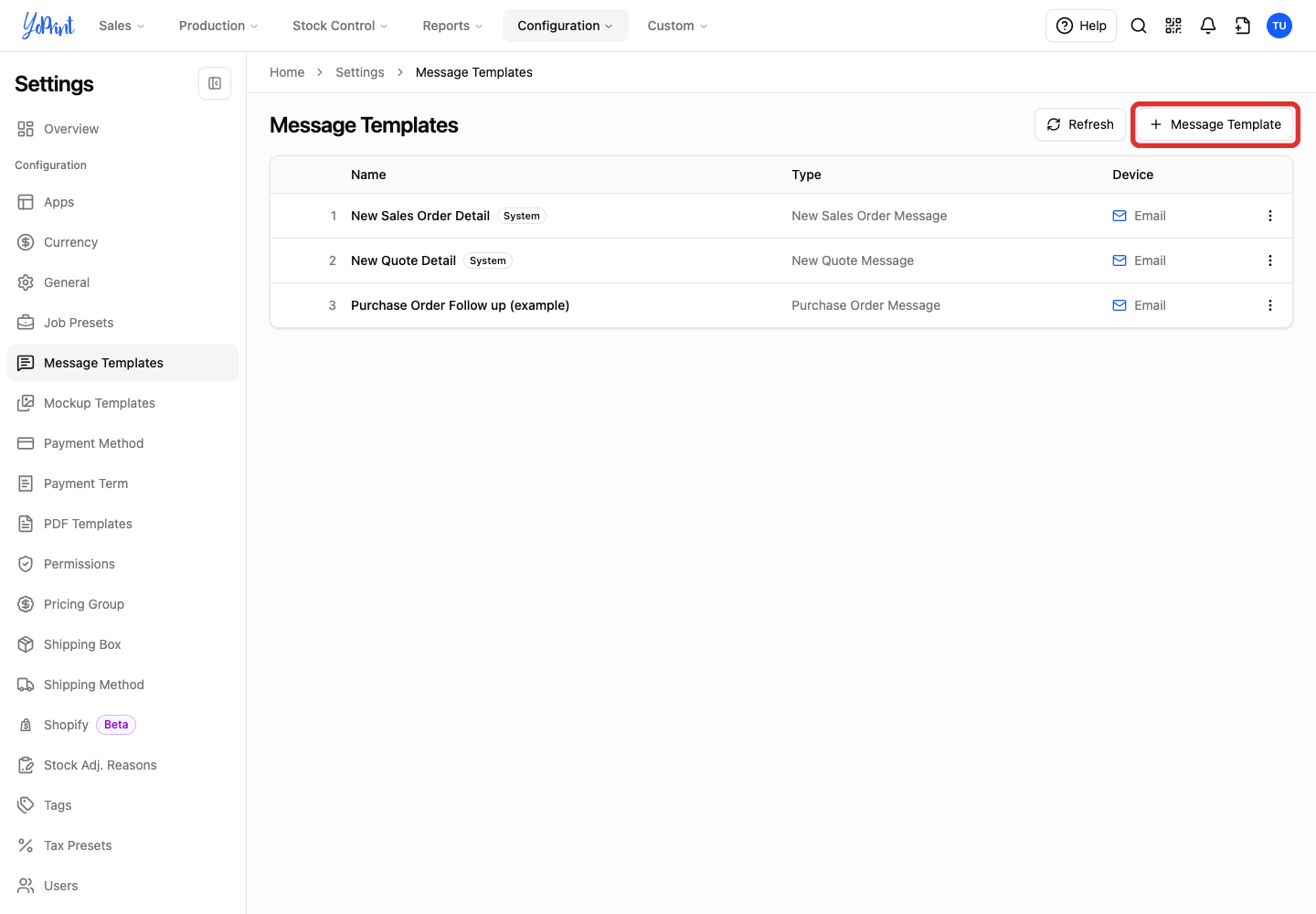1316x914 pixels.
Task: Collapse the Settings sidebar panel
Action: 215,83
